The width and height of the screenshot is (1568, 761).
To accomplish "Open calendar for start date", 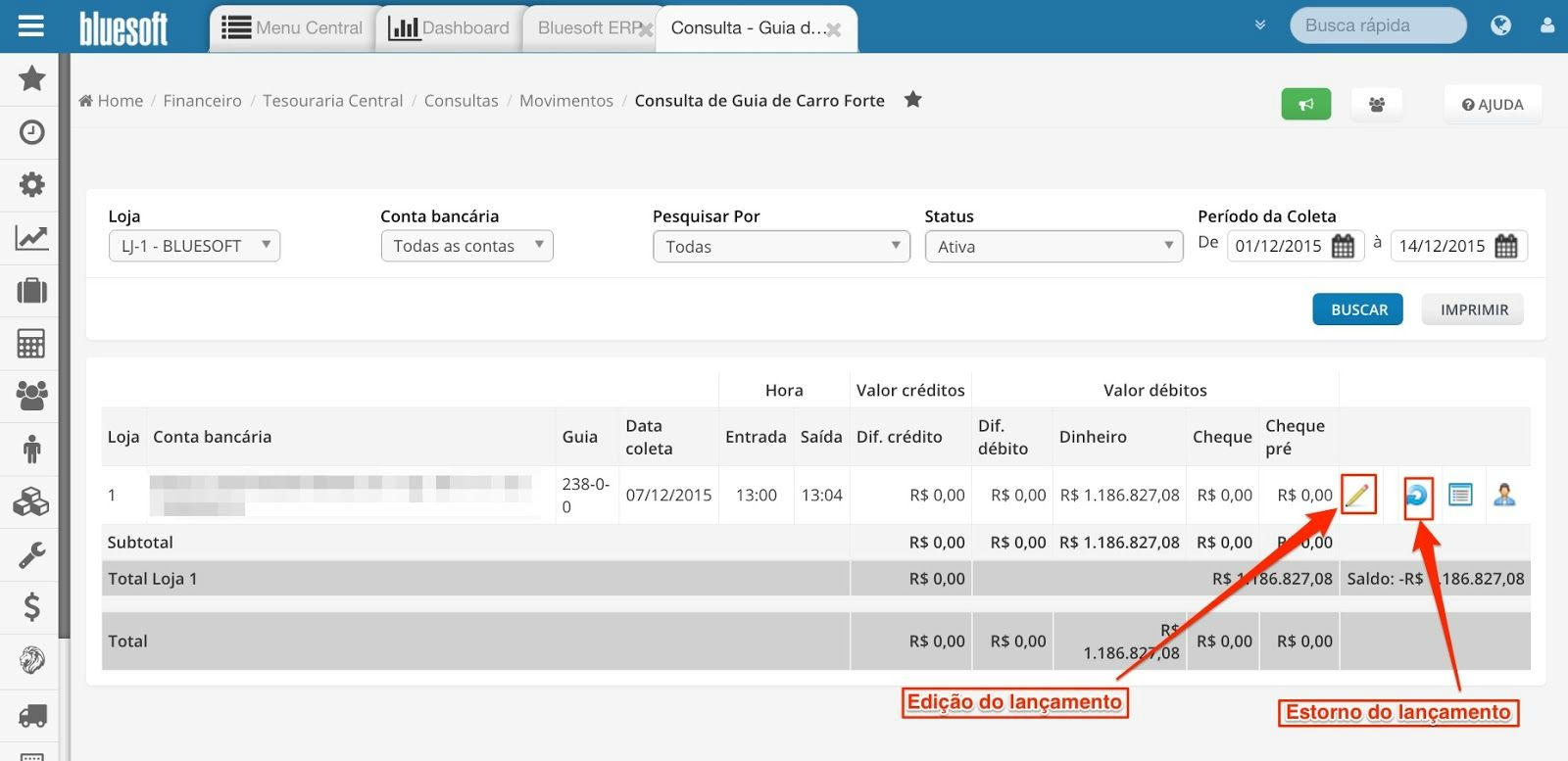I will [x=1344, y=246].
